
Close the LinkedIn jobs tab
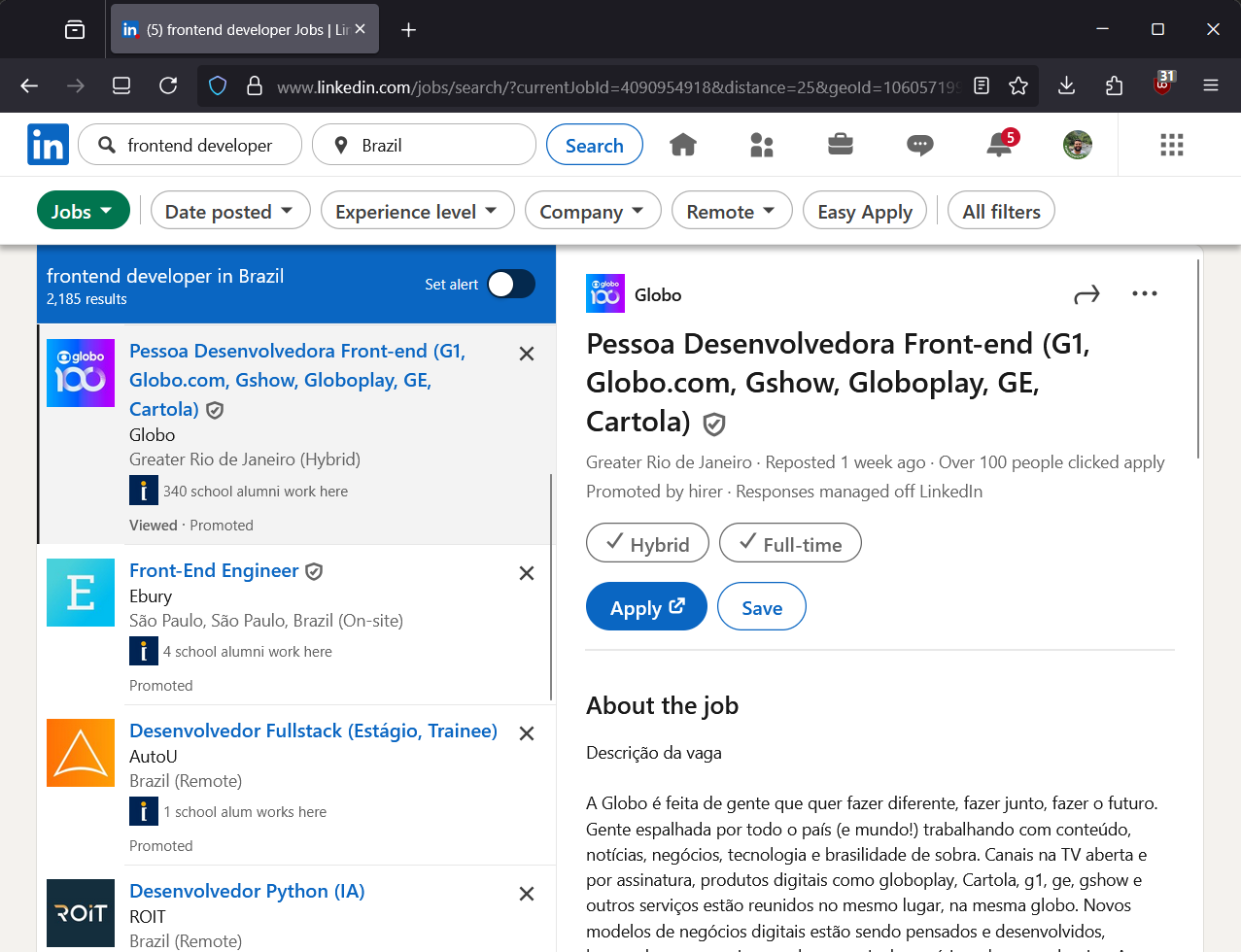[x=360, y=29]
